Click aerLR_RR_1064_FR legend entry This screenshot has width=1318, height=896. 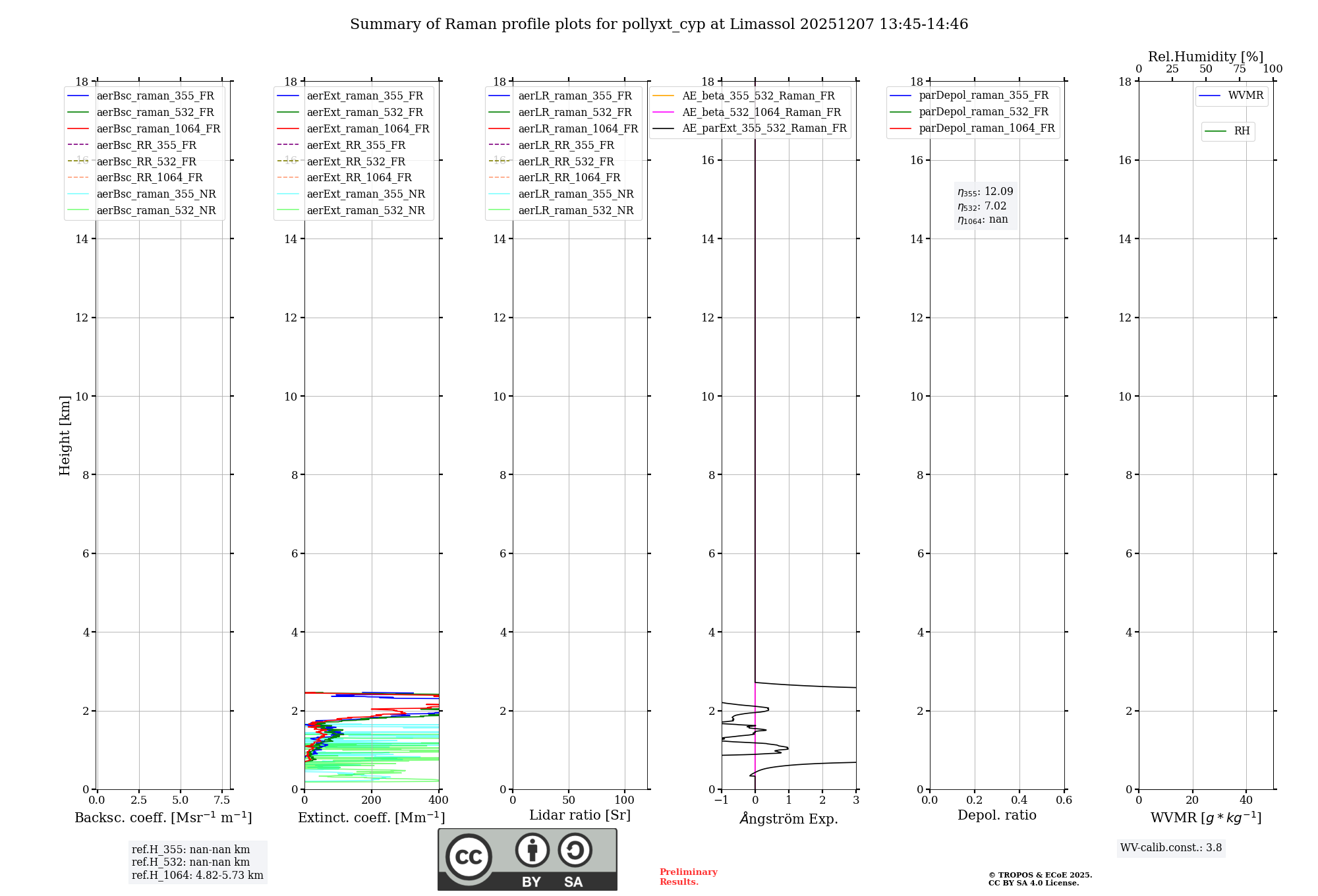click(569, 178)
